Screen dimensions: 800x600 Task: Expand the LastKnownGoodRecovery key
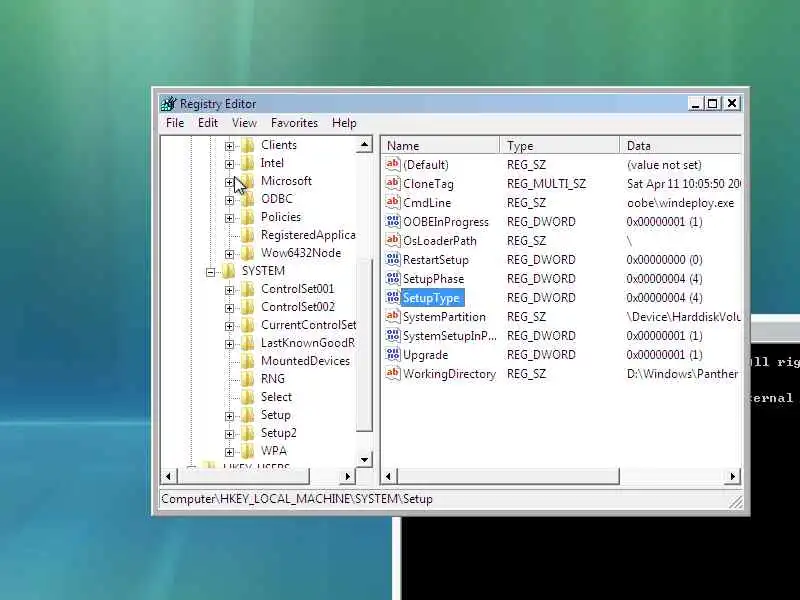point(229,344)
